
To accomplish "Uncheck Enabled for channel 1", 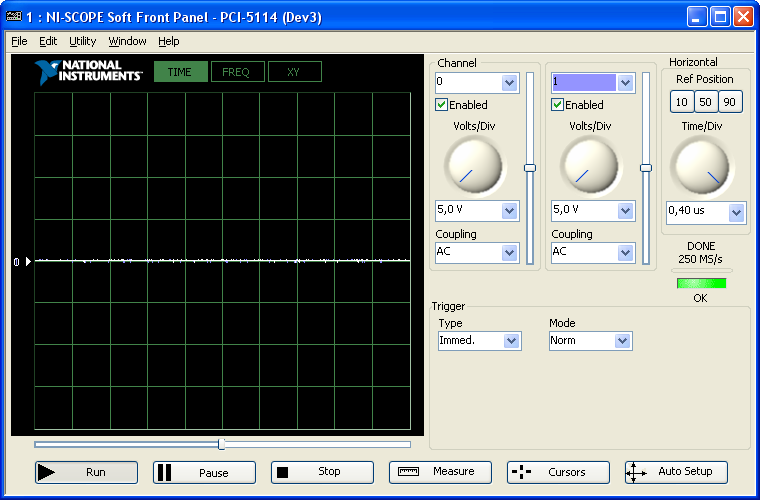I will pyautogui.click(x=557, y=105).
